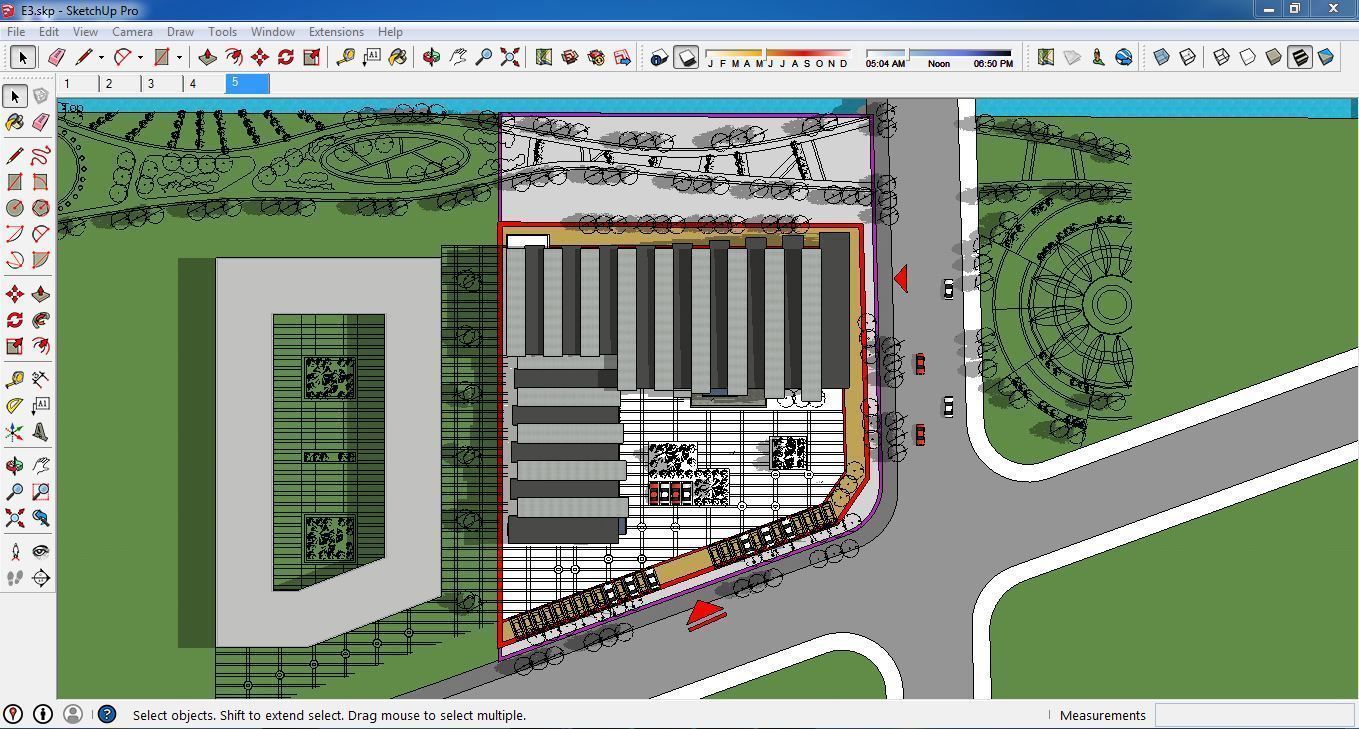
Task: Select the Rotate tool in top toolbar
Action: pyautogui.click(x=286, y=57)
